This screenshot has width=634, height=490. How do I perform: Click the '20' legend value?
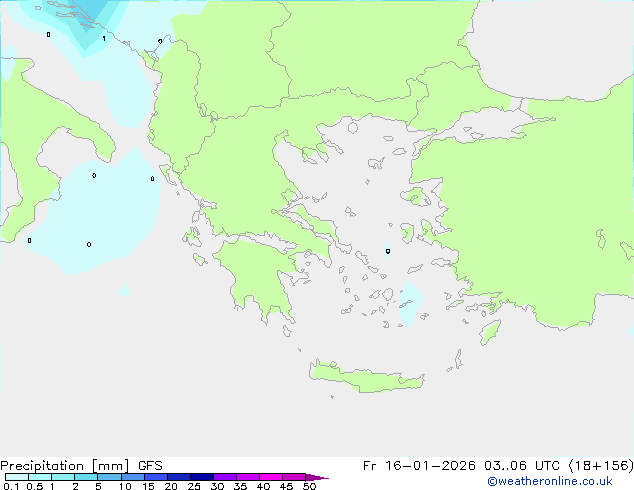(171, 486)
